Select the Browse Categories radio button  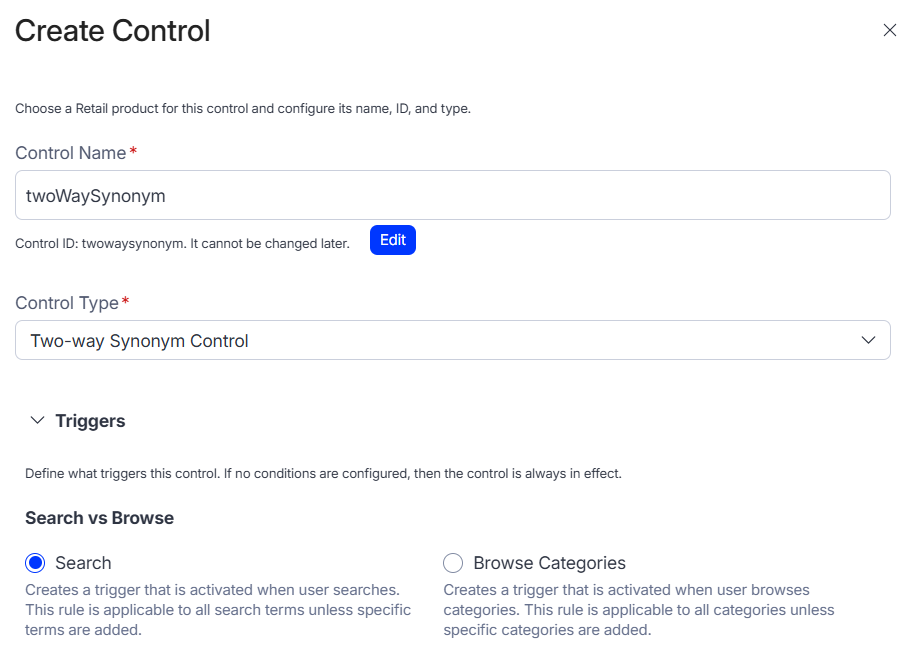(453, 563)
